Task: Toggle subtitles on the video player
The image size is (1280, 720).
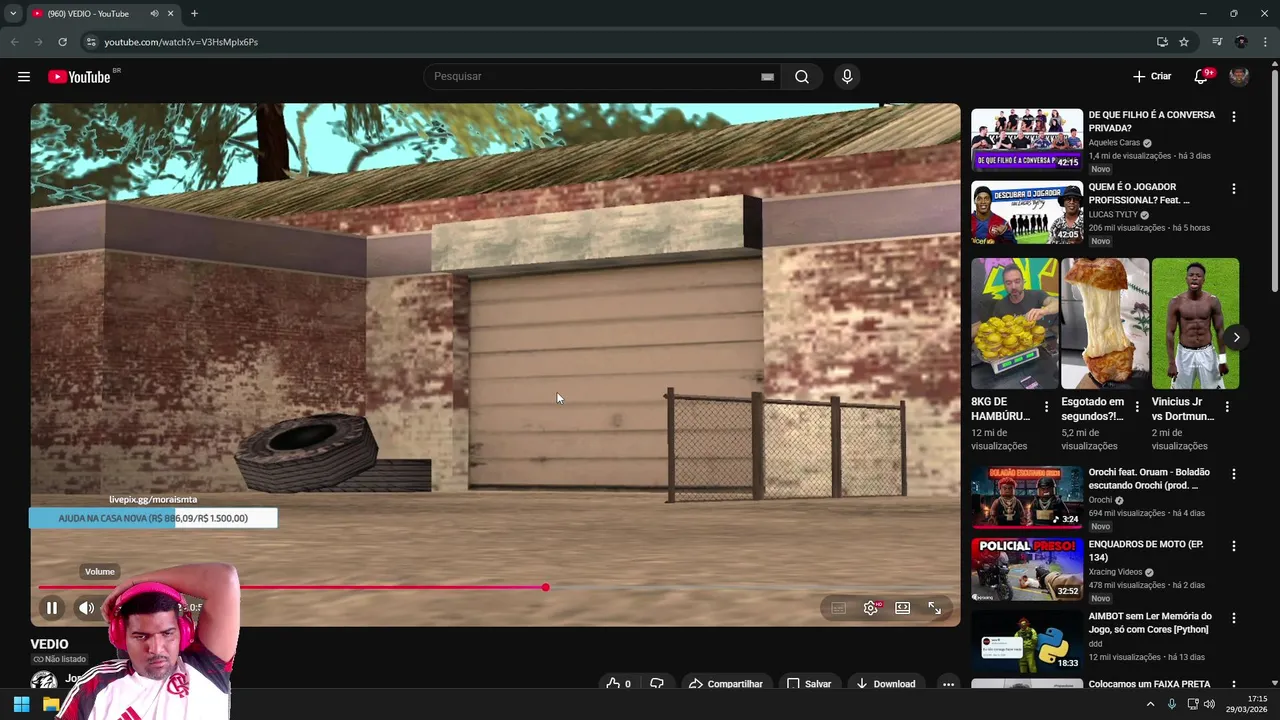Action: click(x=839, y=608)
